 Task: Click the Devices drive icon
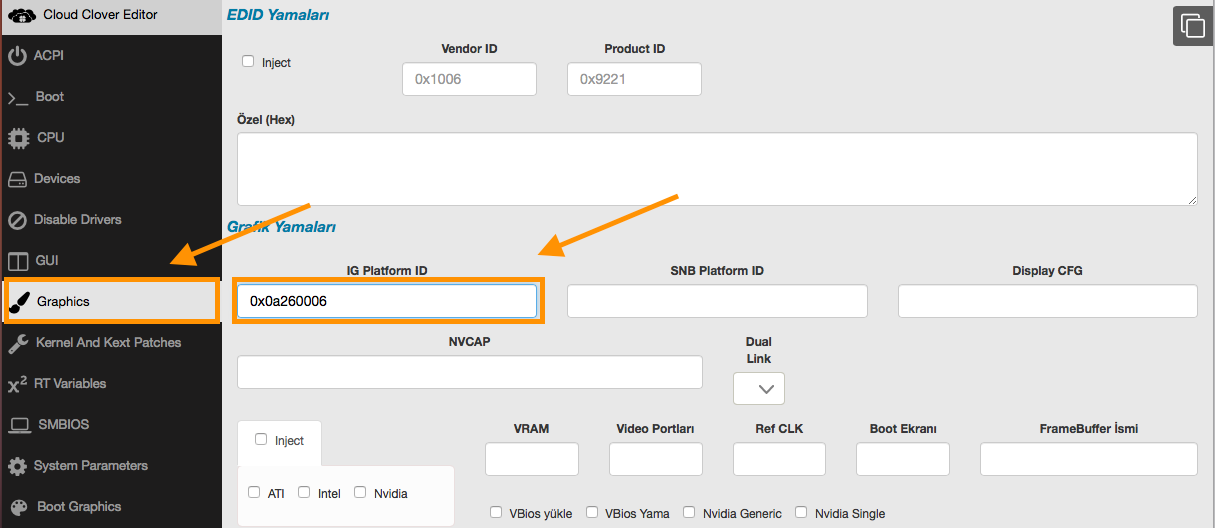pyautogui.click(x=17, y=180)
